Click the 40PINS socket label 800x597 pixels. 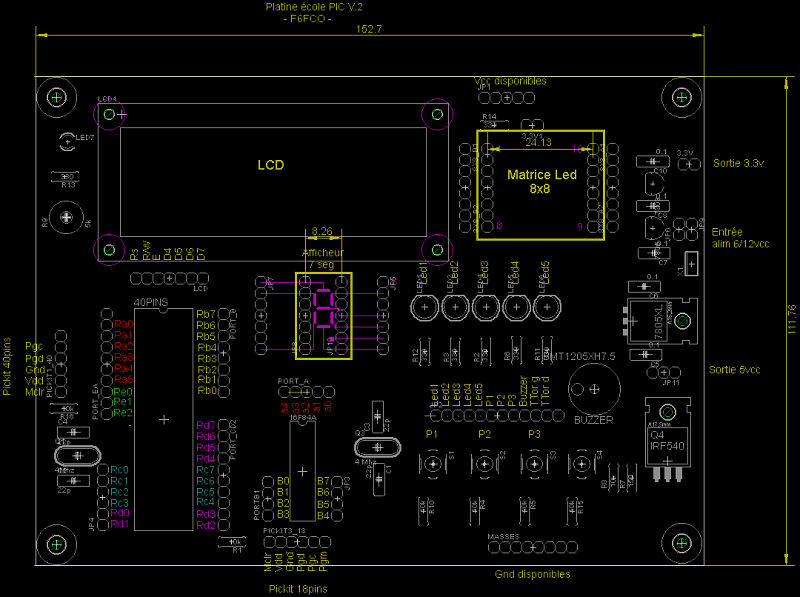click(151, 300)
